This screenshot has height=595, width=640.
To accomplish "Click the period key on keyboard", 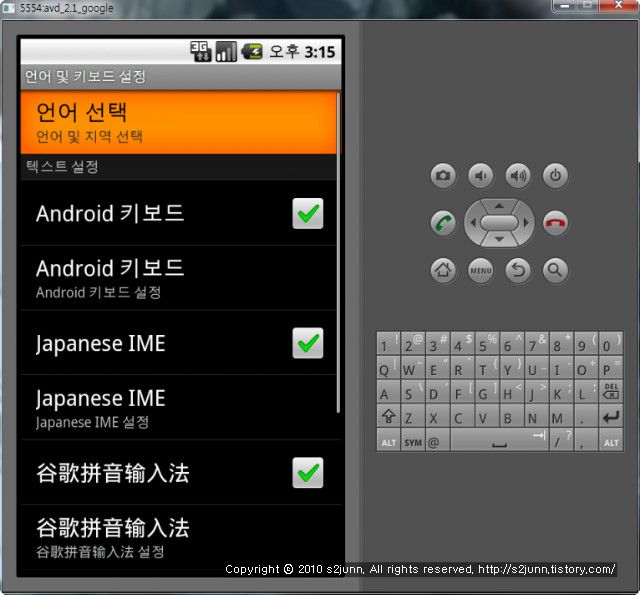I will click(586, 416).
